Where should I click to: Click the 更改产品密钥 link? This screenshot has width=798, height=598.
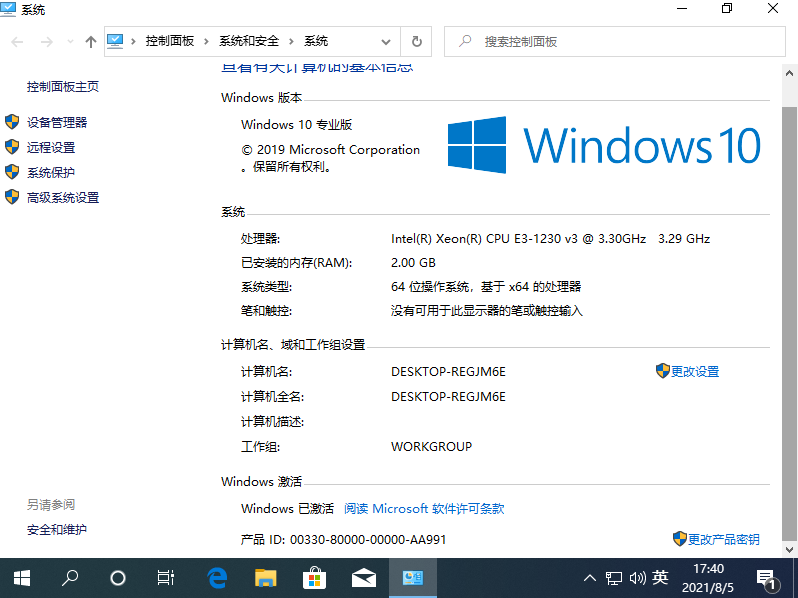723,539
